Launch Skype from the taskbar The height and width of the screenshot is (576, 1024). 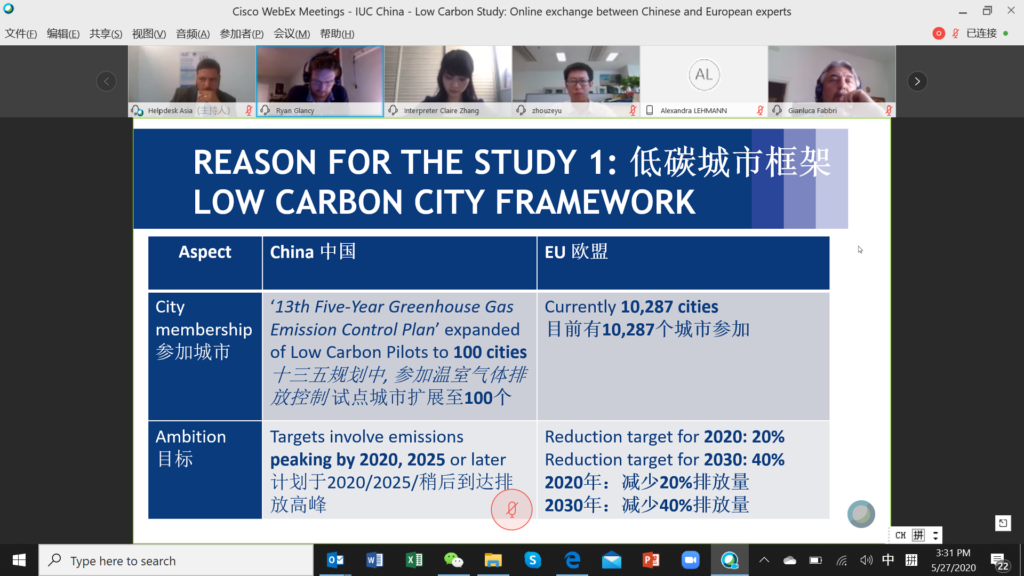point(532,560)
